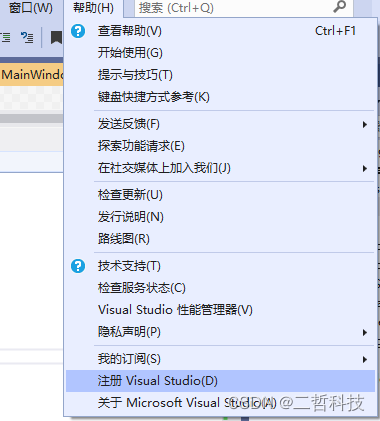This screenshot has width=380, height=421.
Task: Click the help icon beside 查看帮助
Action: [x=78, y=31]
